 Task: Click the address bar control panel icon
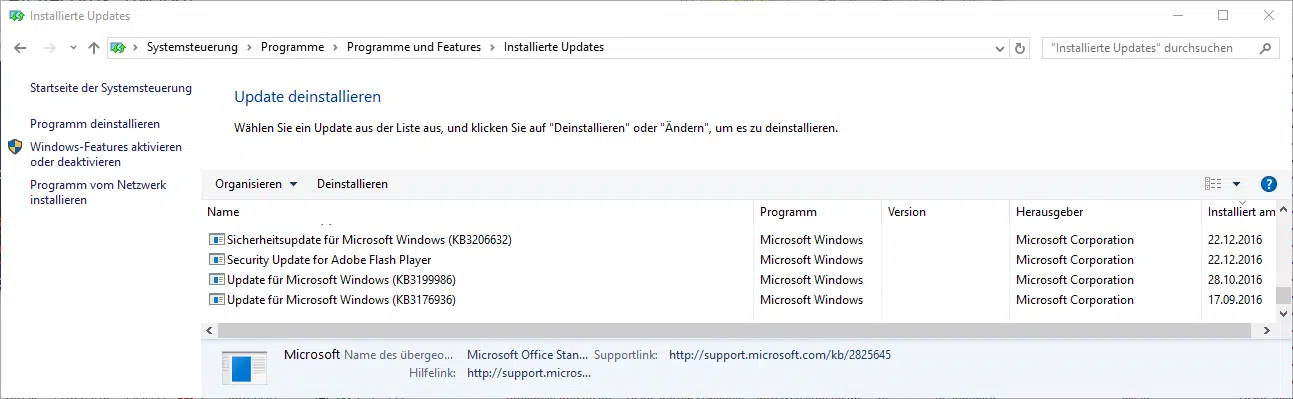point(118,47)
